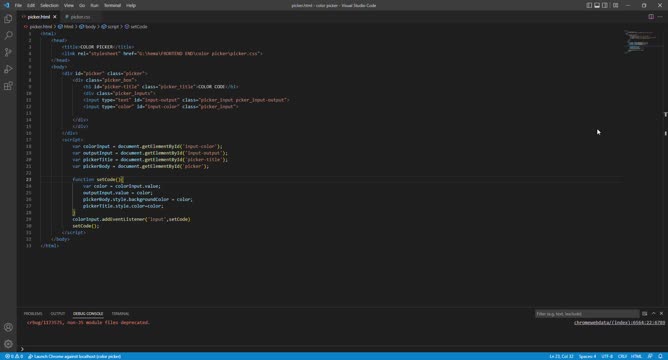The image size is (668, 360).
Task: Click Launch Chrome against localhost status item
Action: 75,356
